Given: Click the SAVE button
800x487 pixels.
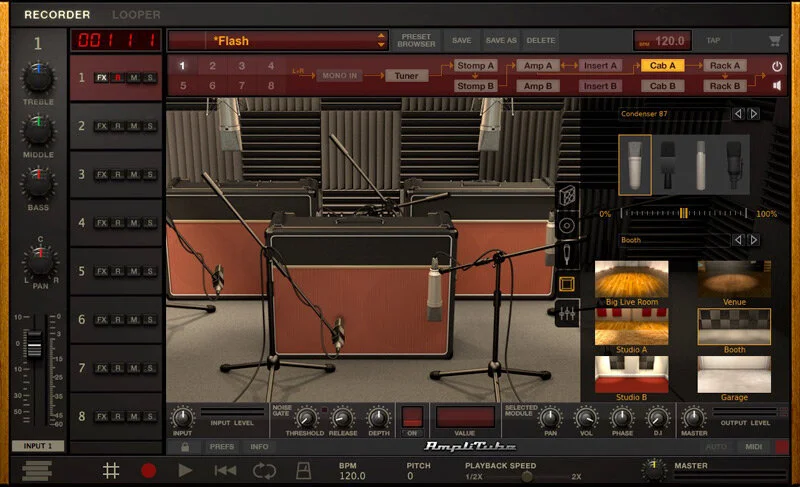Looking at the screenshot, I should pos(461,40).
